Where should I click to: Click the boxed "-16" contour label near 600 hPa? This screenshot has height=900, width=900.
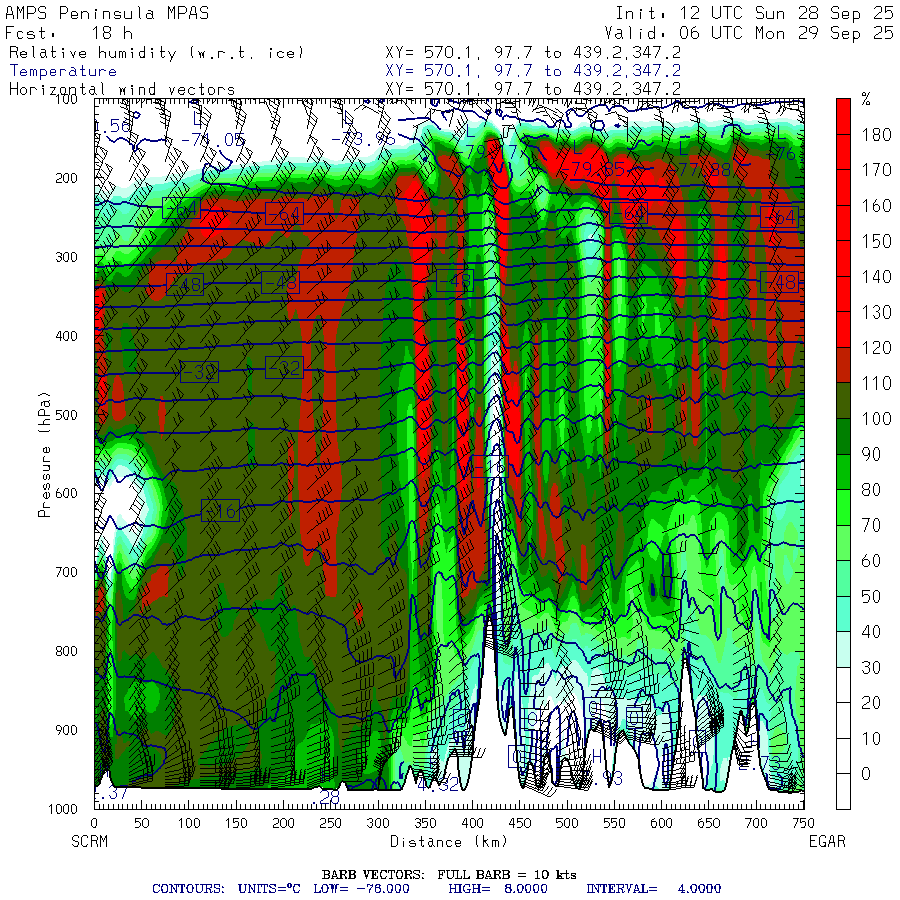tap(220, 510)
